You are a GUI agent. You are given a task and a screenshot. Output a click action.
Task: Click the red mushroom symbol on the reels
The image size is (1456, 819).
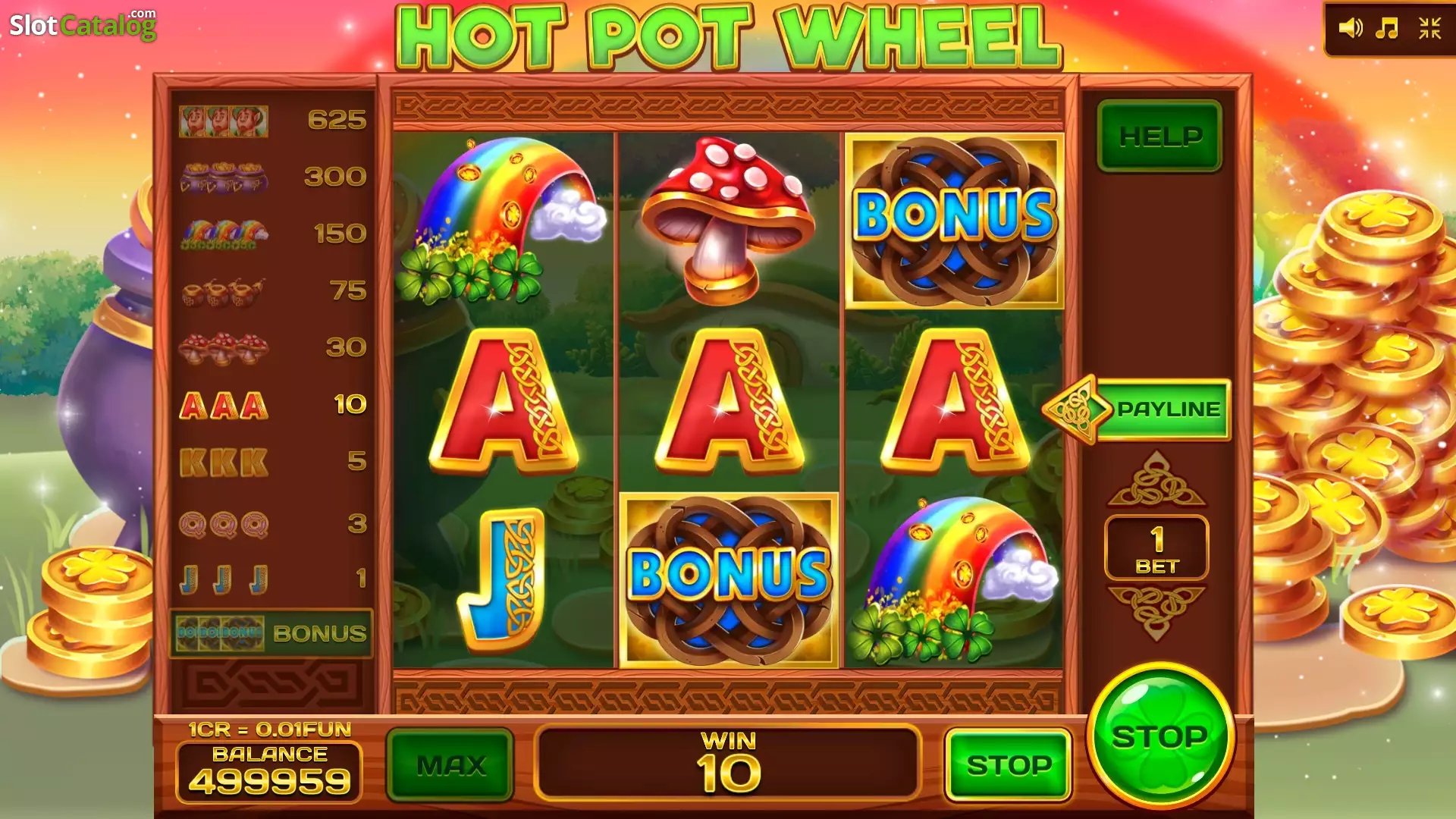pos(728,220)
